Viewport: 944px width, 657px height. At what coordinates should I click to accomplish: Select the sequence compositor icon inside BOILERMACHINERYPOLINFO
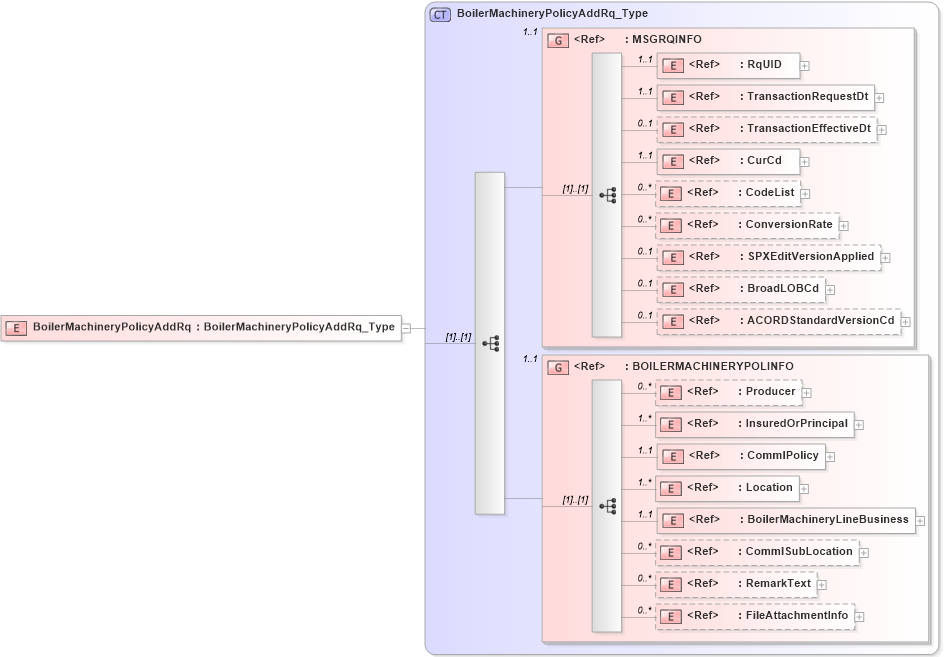608,506
